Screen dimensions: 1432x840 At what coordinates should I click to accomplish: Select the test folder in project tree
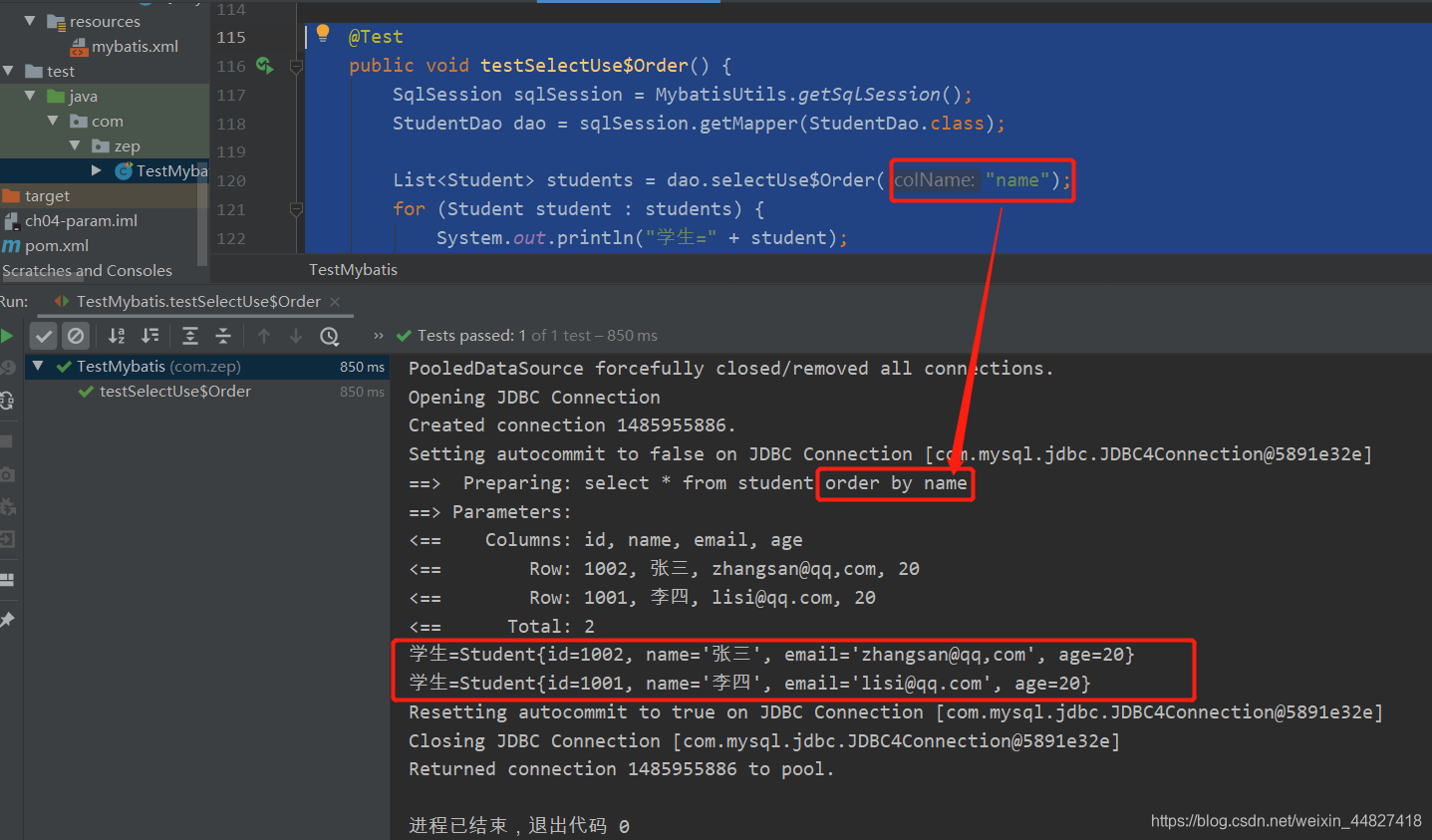[60, 71]
